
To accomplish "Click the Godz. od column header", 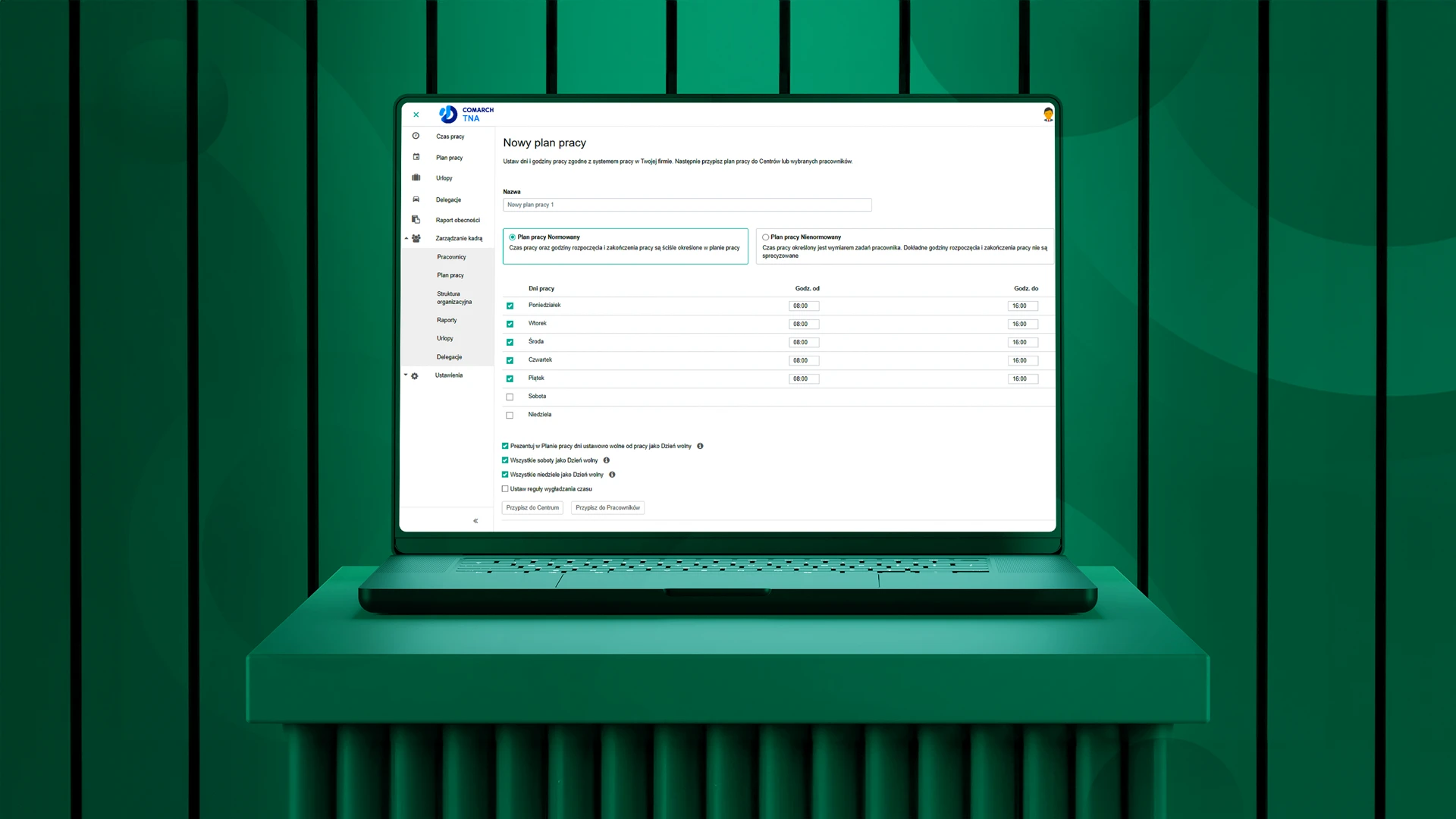I will tap(807, 288).
